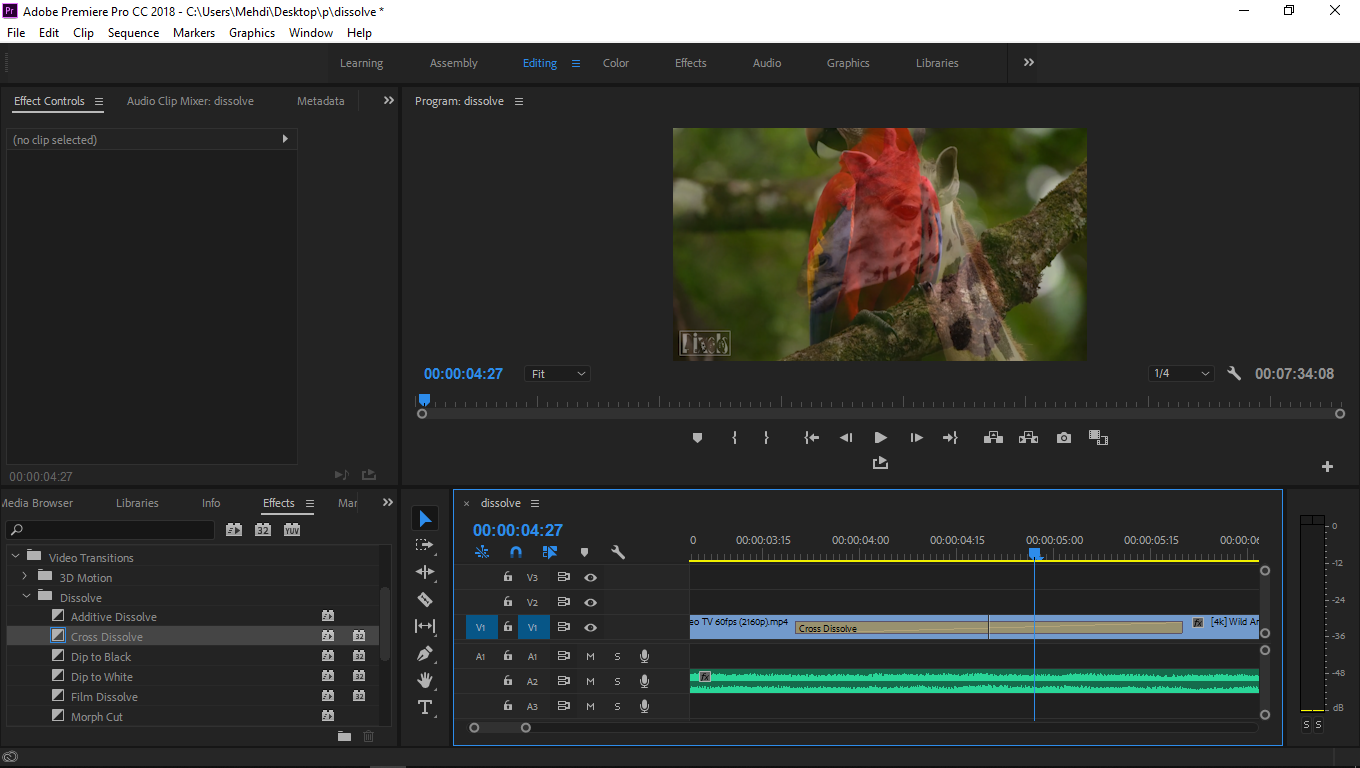Screen dimensions: 1360x768
Task: Click the Mark In bracket button
Action: [734, 438]
